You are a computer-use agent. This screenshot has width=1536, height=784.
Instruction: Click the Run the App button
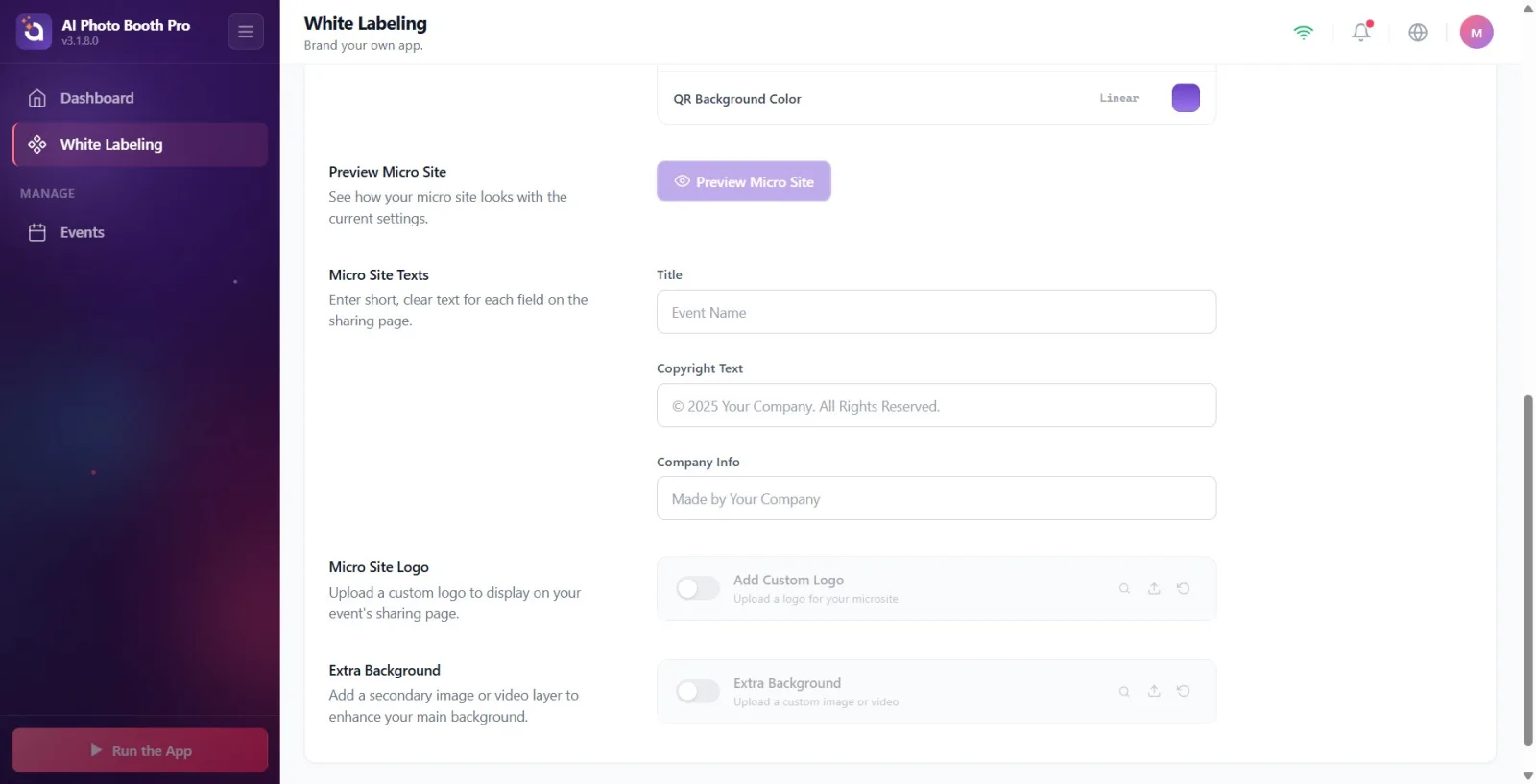[x=140, y=750]
